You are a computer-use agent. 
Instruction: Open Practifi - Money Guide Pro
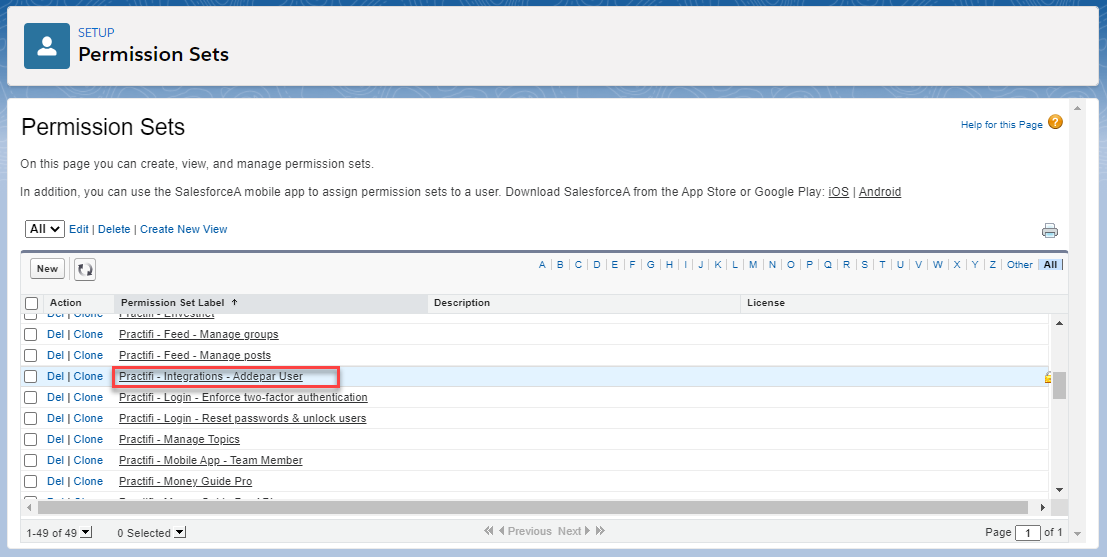point(185,481)
